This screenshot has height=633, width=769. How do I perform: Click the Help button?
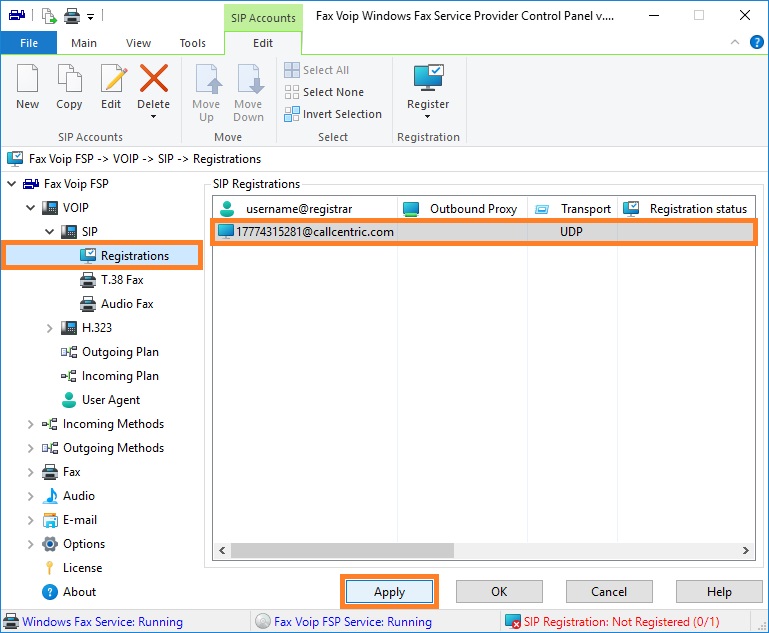point(719,592)
